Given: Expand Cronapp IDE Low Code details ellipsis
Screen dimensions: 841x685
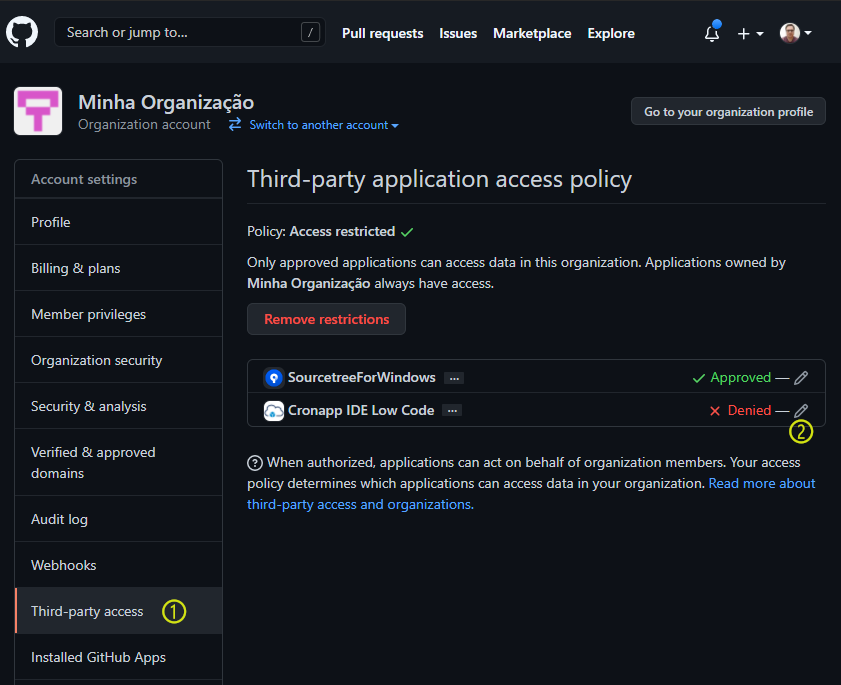Looking at the screenshot, I should click(x=452, y=411).
